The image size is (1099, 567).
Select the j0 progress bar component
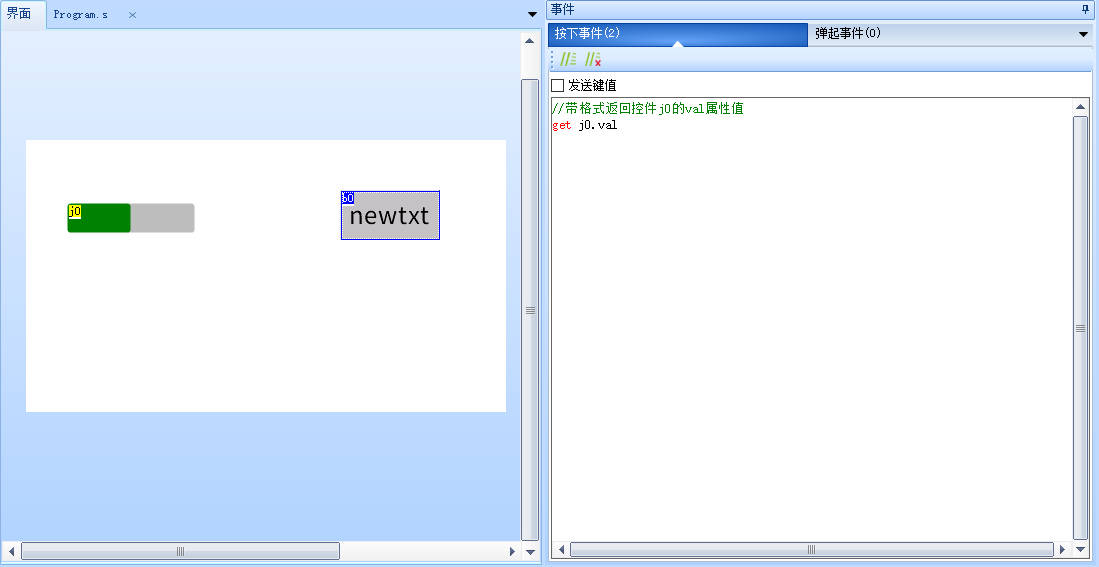[x=131, y=218]
